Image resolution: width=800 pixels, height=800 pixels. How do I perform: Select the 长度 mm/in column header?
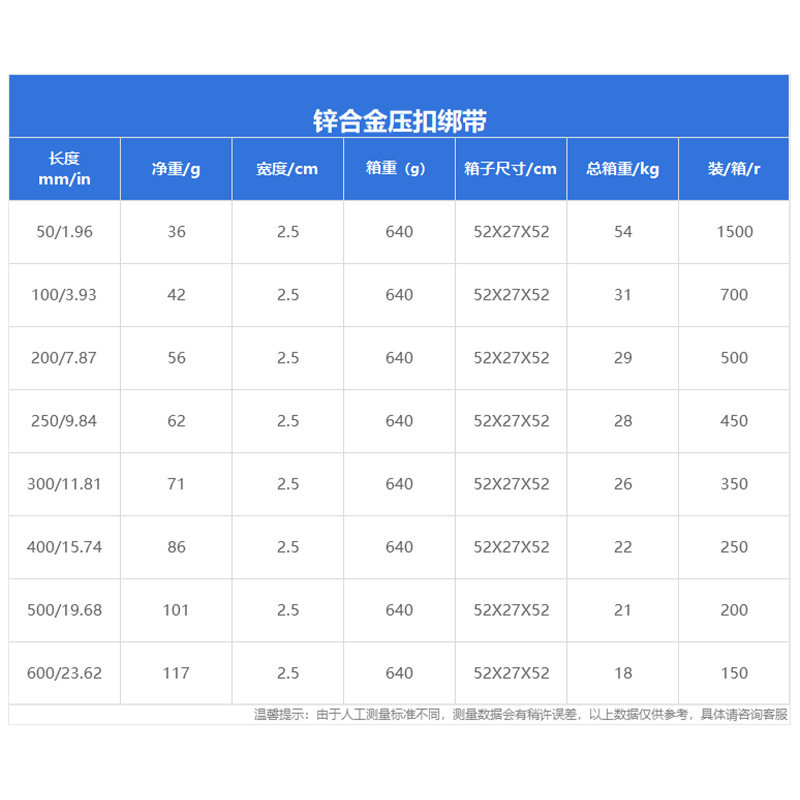pos(64,169)
